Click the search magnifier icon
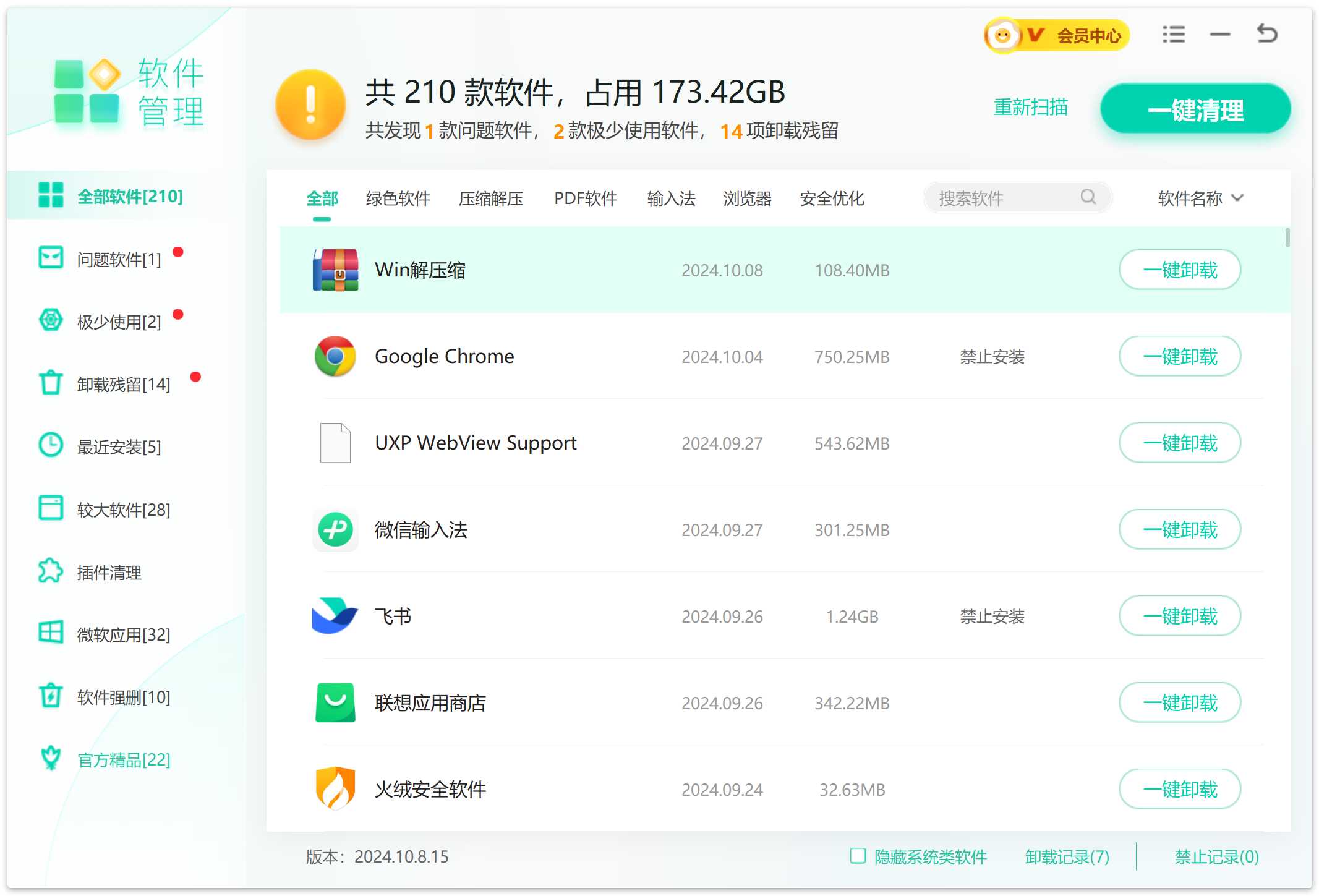 tap(1088, 197)
